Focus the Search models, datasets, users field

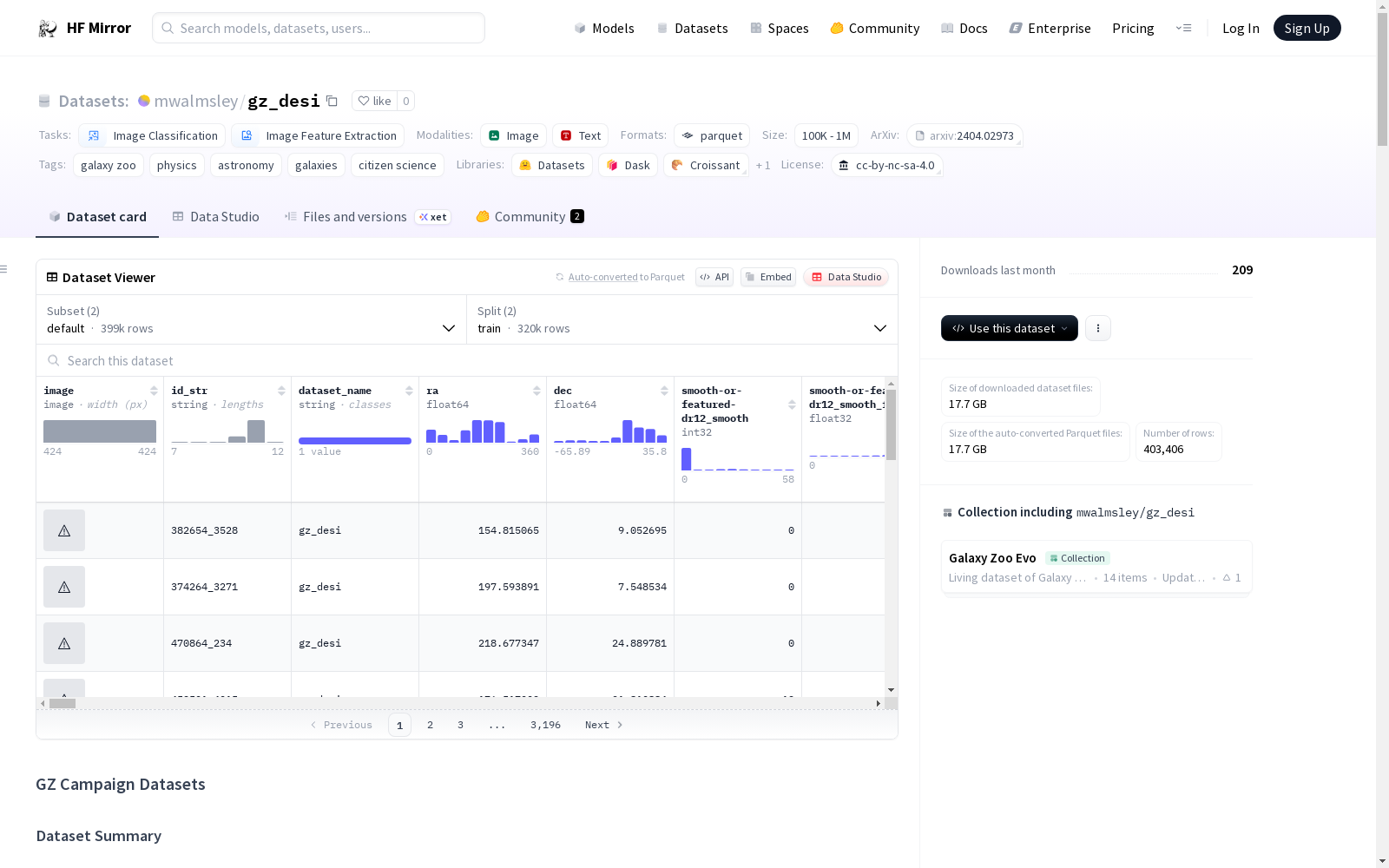319,28
